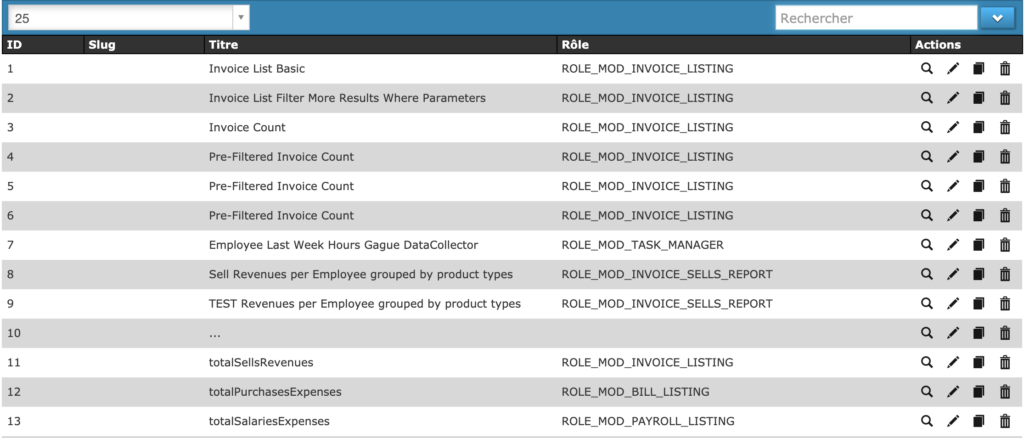
Task: Open the page size dropdown showing 25
Action: 128,18
